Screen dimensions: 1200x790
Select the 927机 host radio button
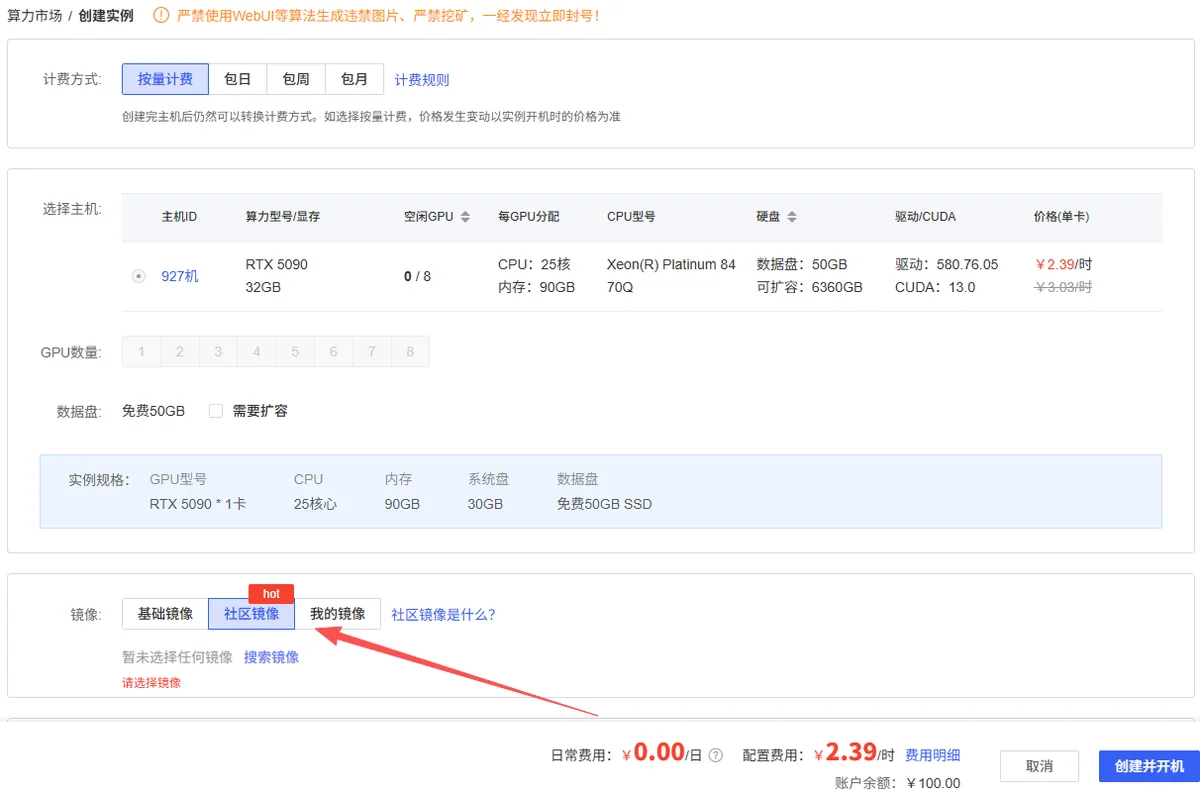pos(139,276)
